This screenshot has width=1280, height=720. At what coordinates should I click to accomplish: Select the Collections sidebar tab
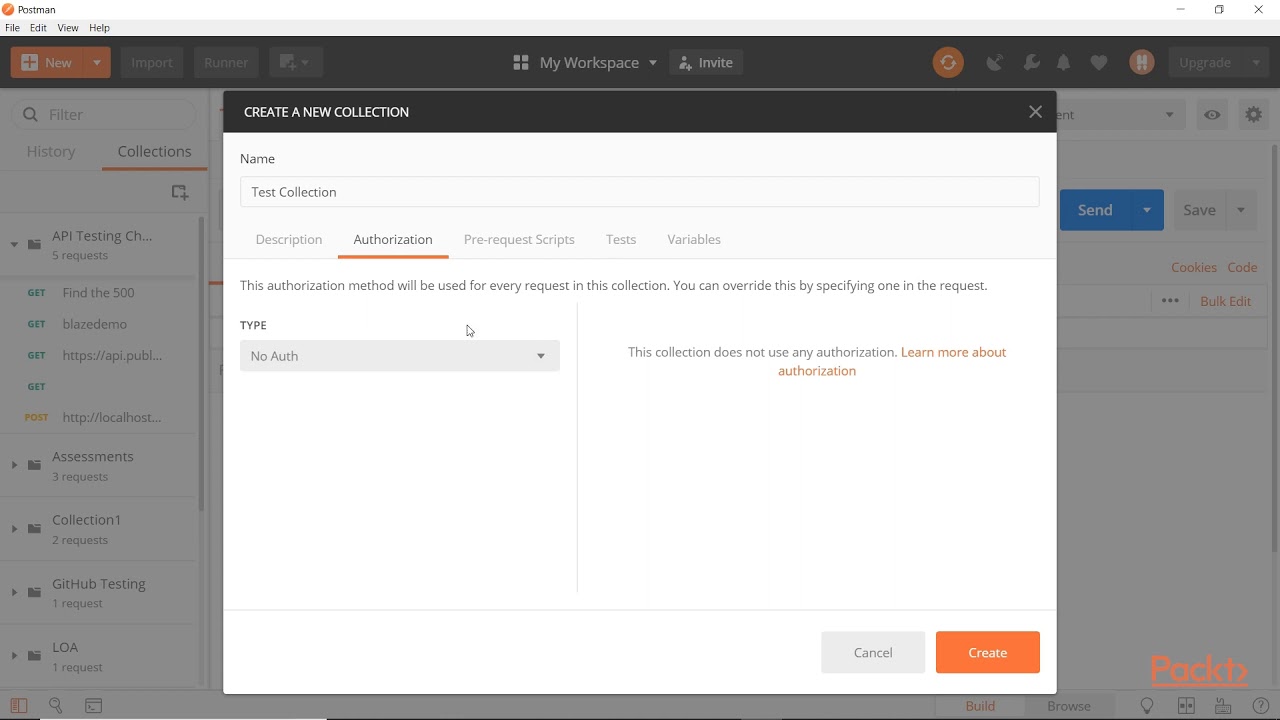click(x=154, y=152)
